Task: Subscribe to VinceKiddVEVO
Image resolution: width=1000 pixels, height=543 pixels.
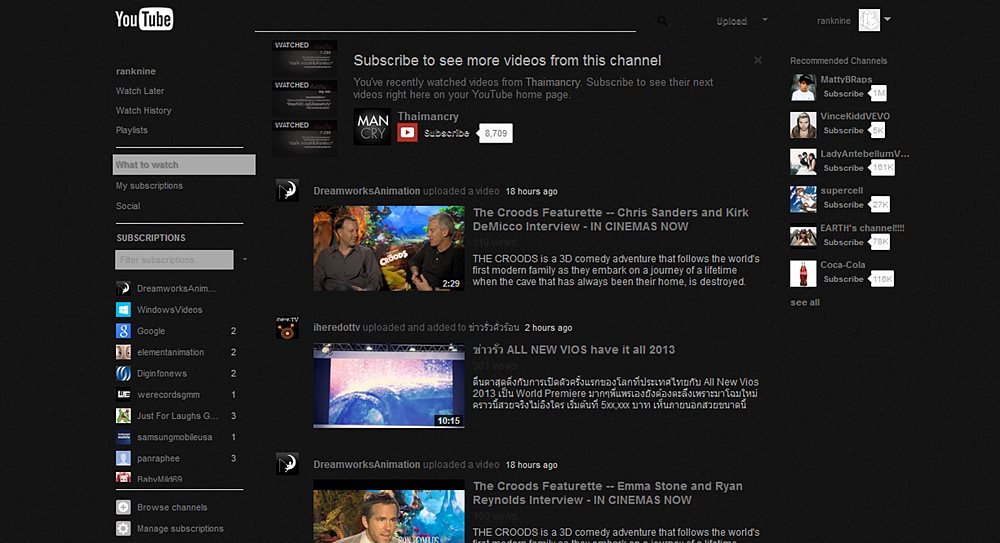Action: tap(843, 131)
